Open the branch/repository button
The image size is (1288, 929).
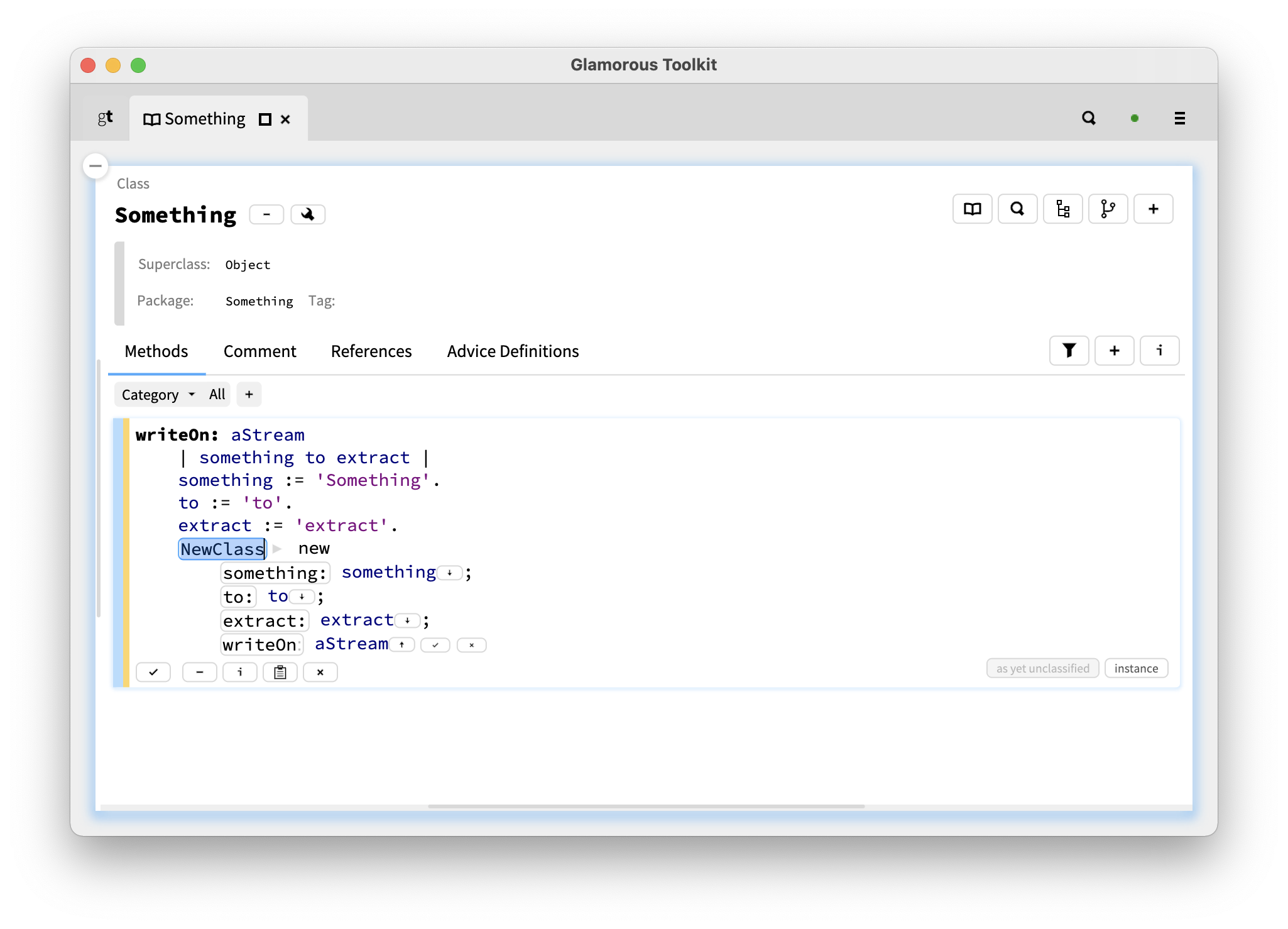click(x=1108, y=209)
